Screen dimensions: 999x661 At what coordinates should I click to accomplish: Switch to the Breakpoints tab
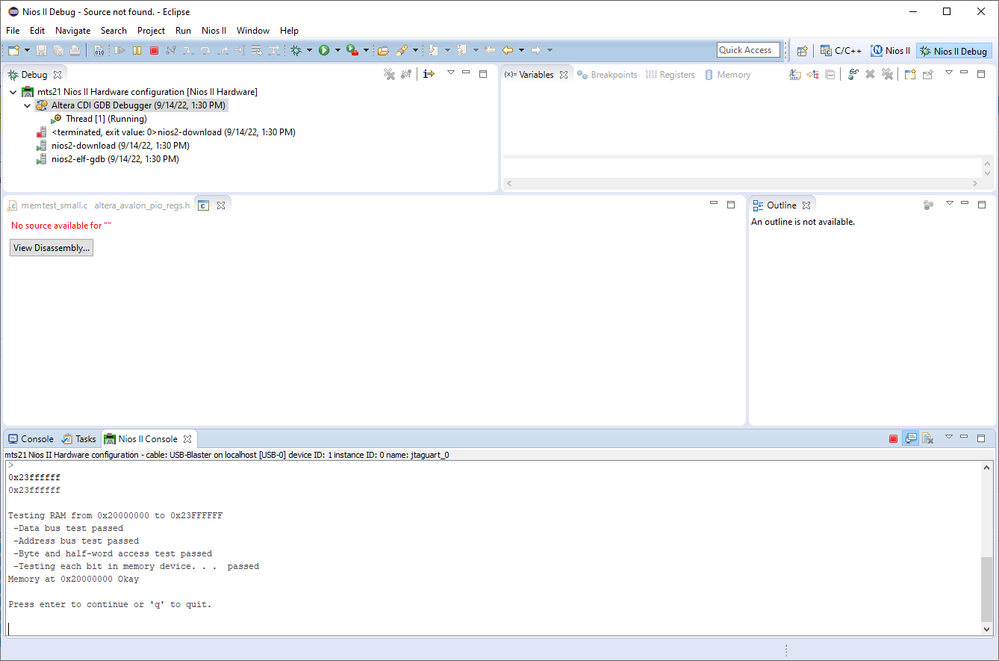coord(607,75)
